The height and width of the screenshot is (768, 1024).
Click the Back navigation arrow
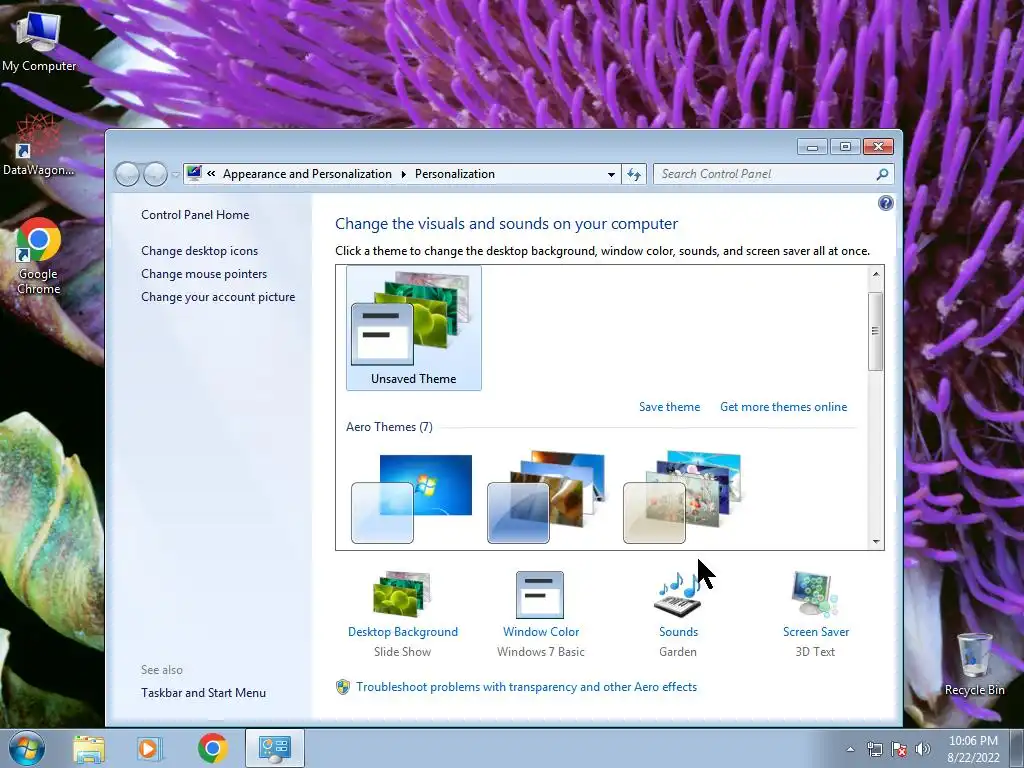tap(127, 174)
